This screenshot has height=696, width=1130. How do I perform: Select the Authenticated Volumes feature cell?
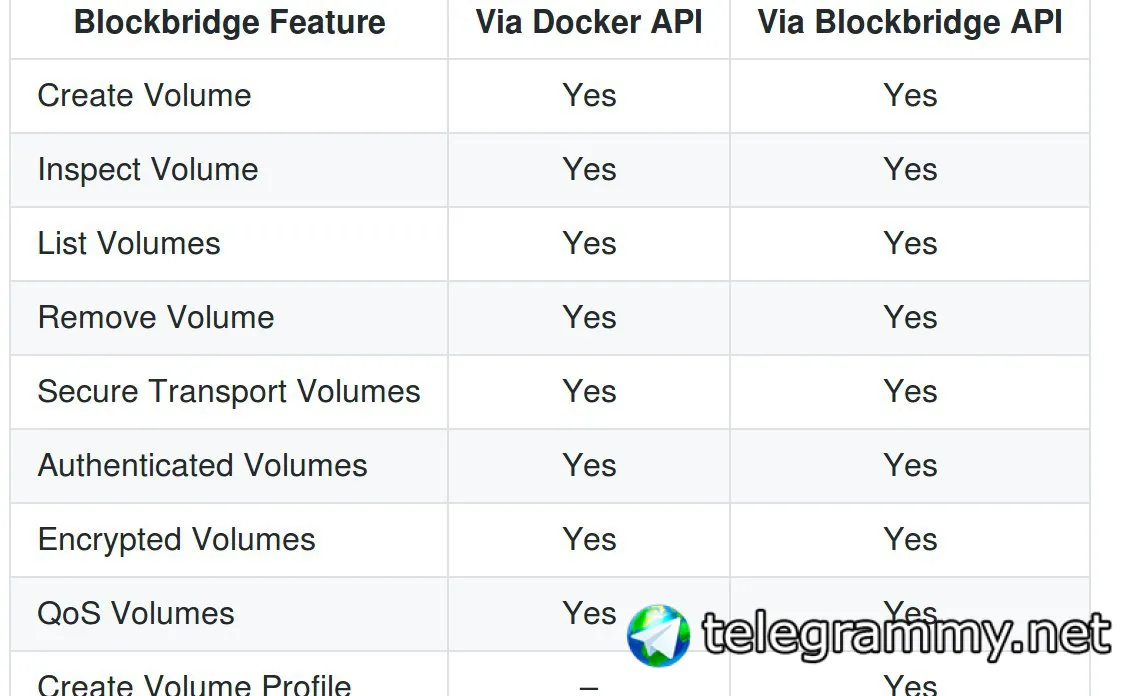pyautogui.click(x=202, y=466)
